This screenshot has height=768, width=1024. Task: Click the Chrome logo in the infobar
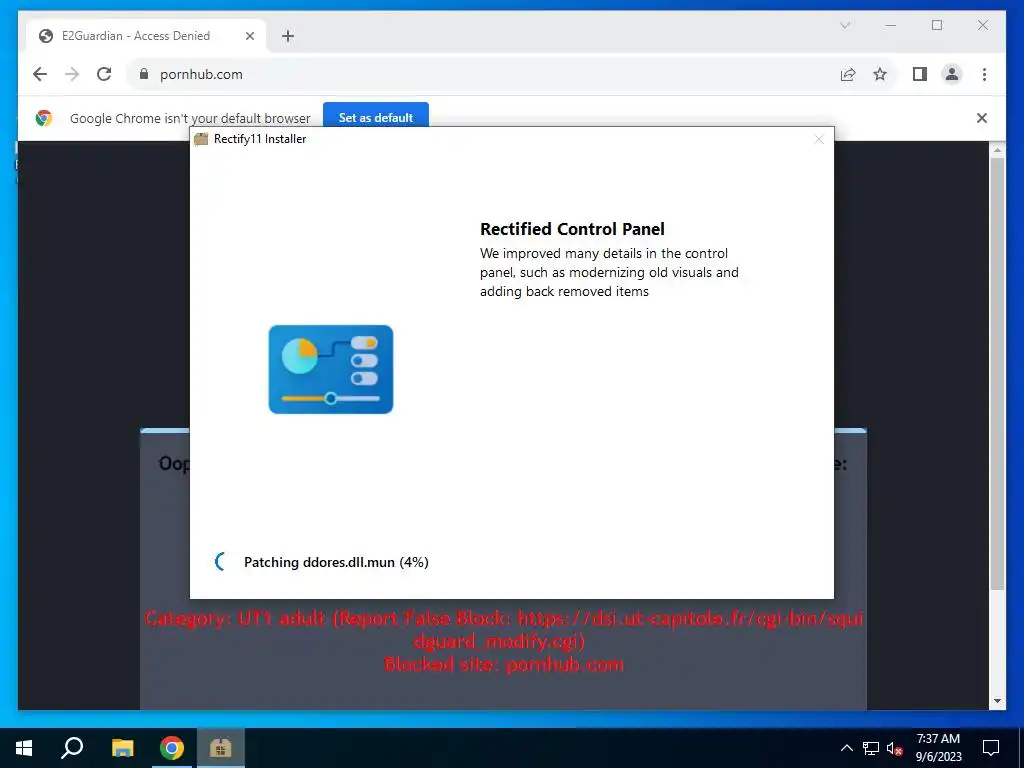pos(44,118)
